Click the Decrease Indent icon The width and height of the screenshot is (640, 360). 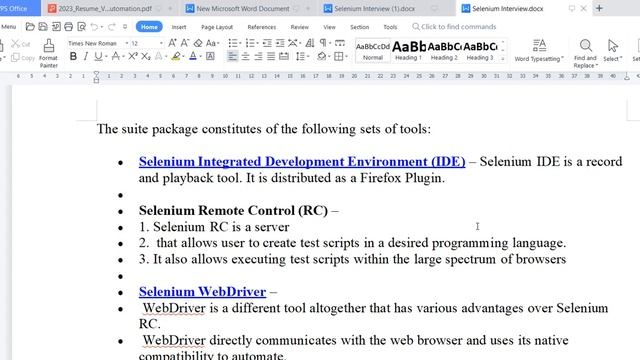(x=267, y=43)
